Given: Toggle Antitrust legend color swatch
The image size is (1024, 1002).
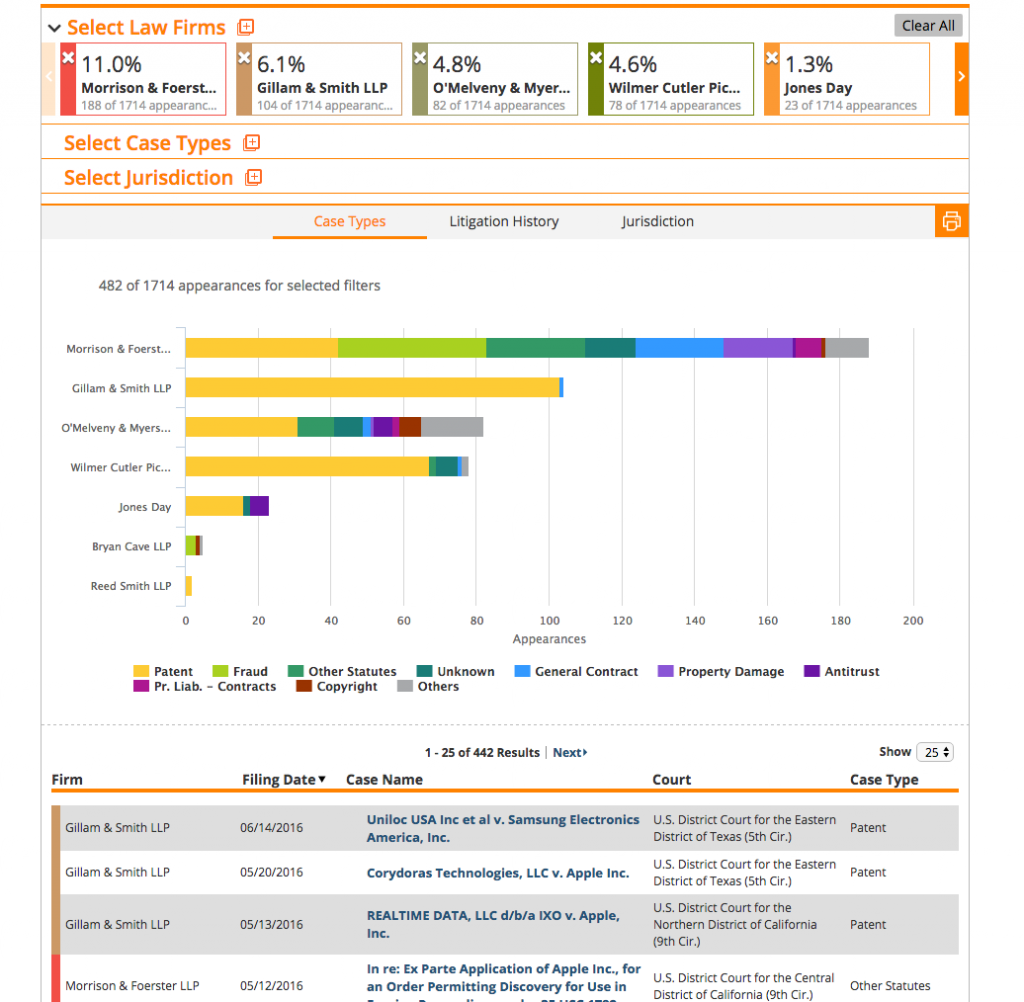Looking at the screenshot, I should pyautogui.click(x=812, y=671).
